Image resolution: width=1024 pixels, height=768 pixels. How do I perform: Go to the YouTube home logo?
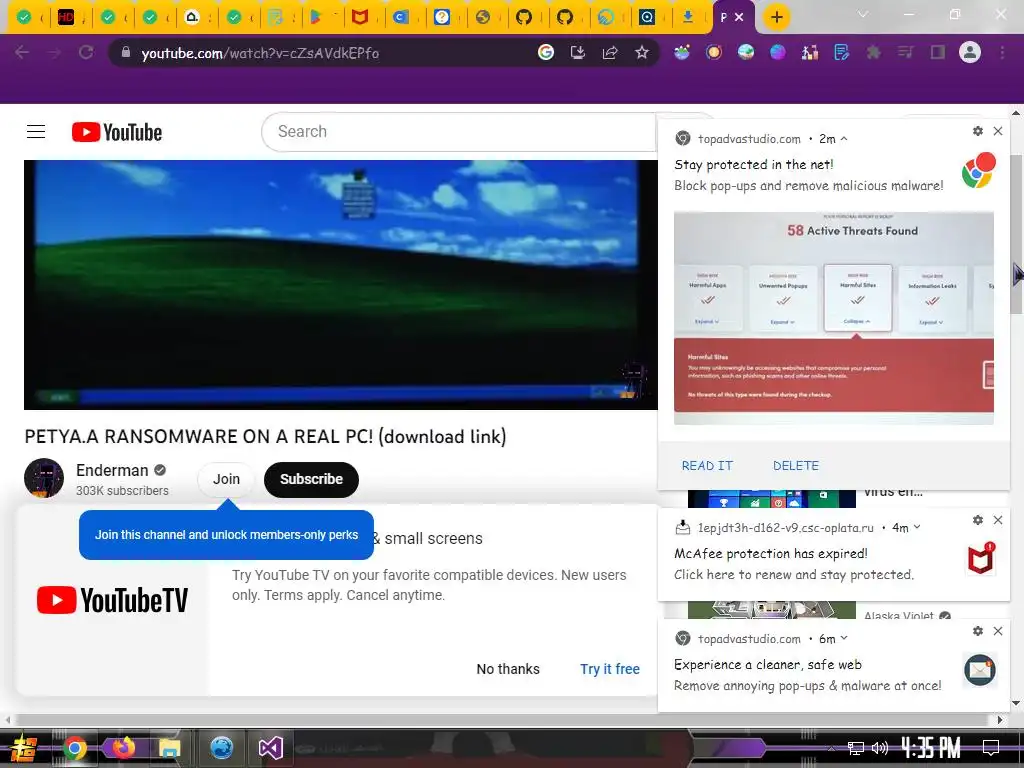click(x=117, y=132)
